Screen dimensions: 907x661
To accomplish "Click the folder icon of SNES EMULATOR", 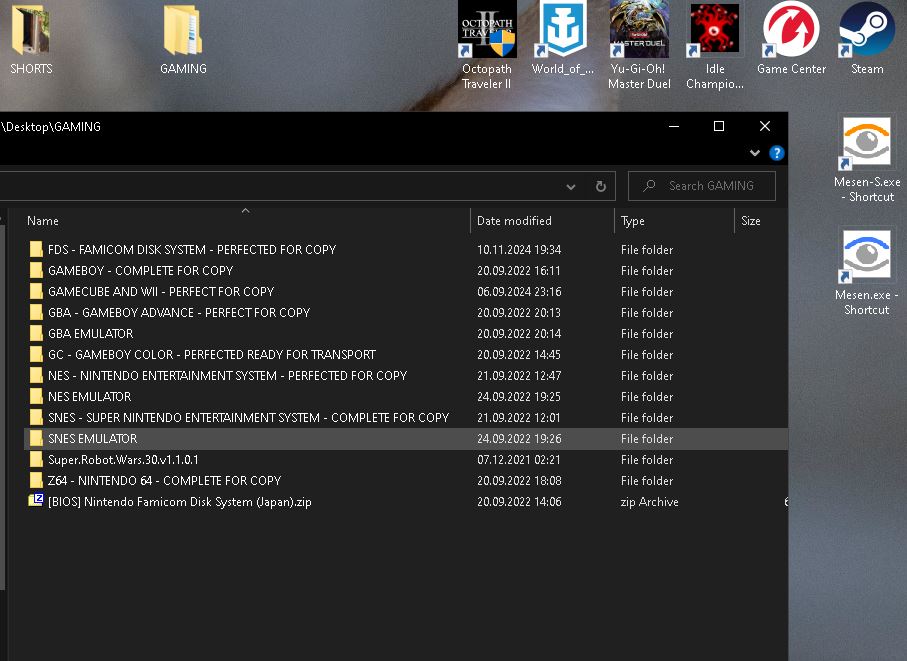I will pos(36,438).
